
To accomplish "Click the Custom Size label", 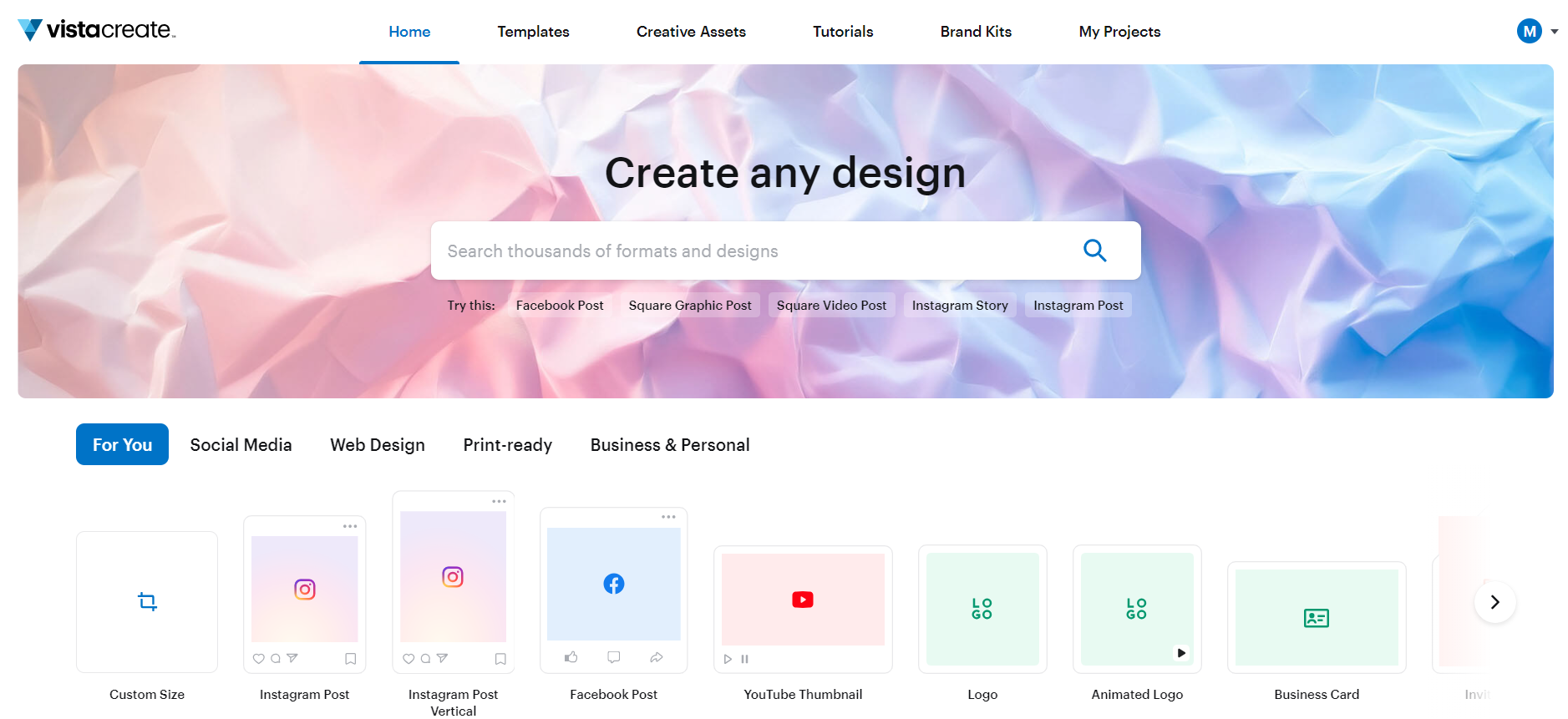I will pos(147,694).
